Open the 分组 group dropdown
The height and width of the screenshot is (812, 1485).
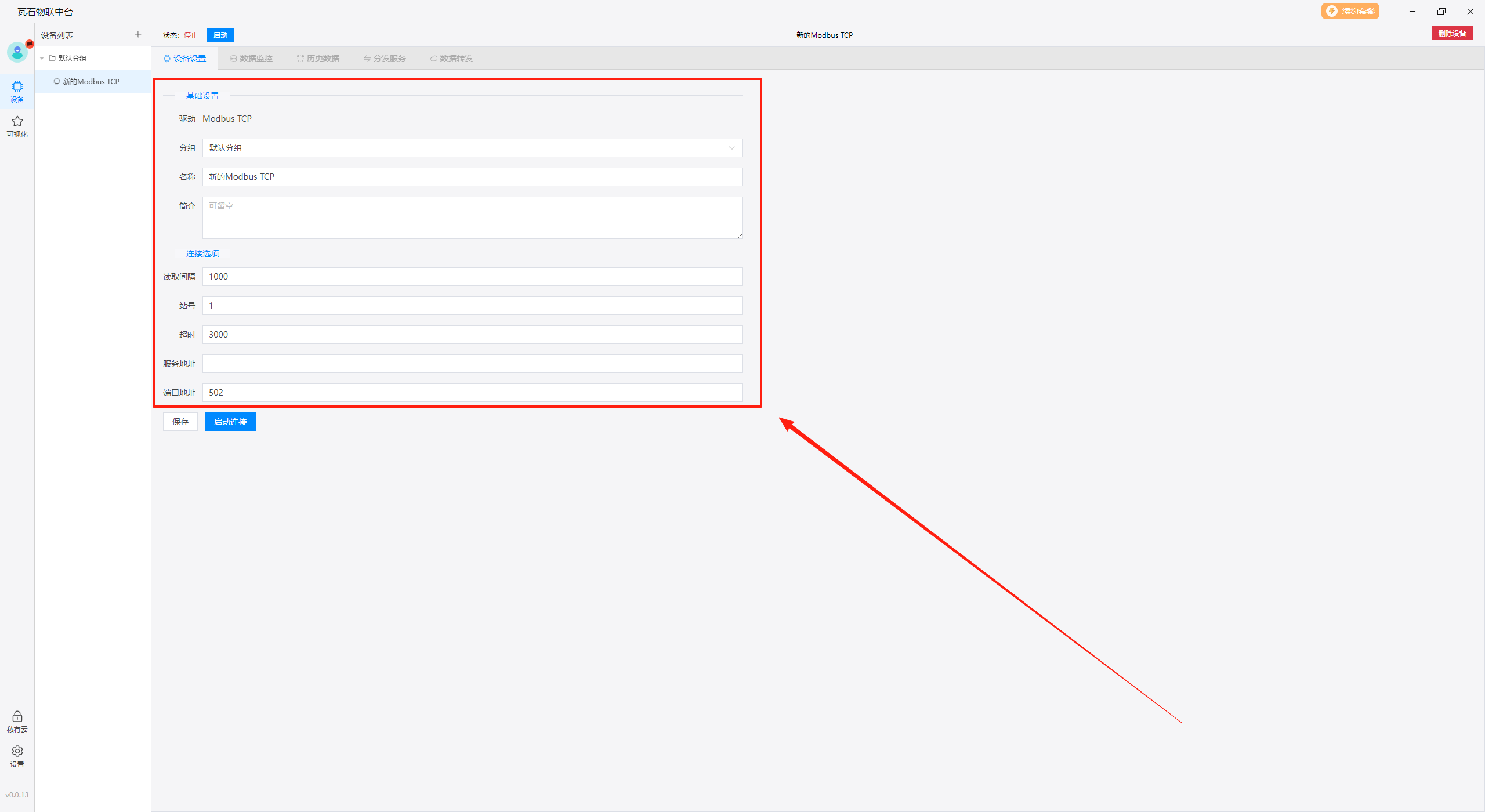tap(472, 148)
